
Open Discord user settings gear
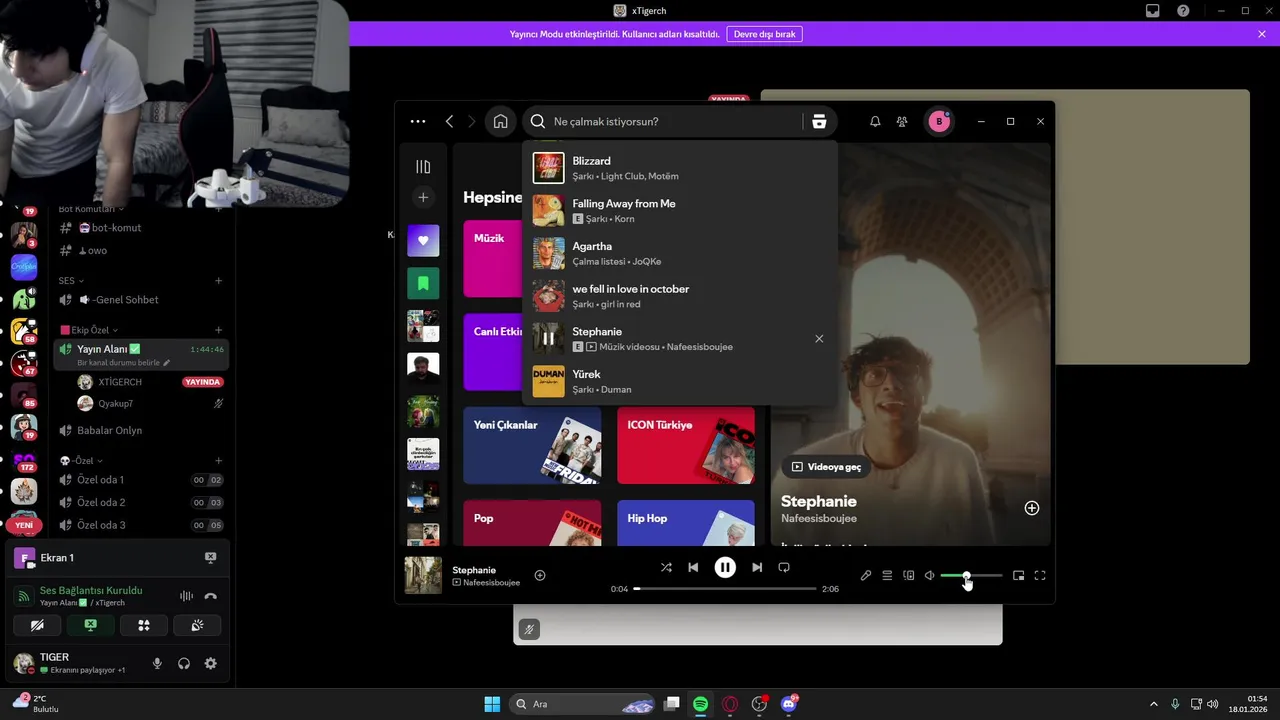[210, 663]
